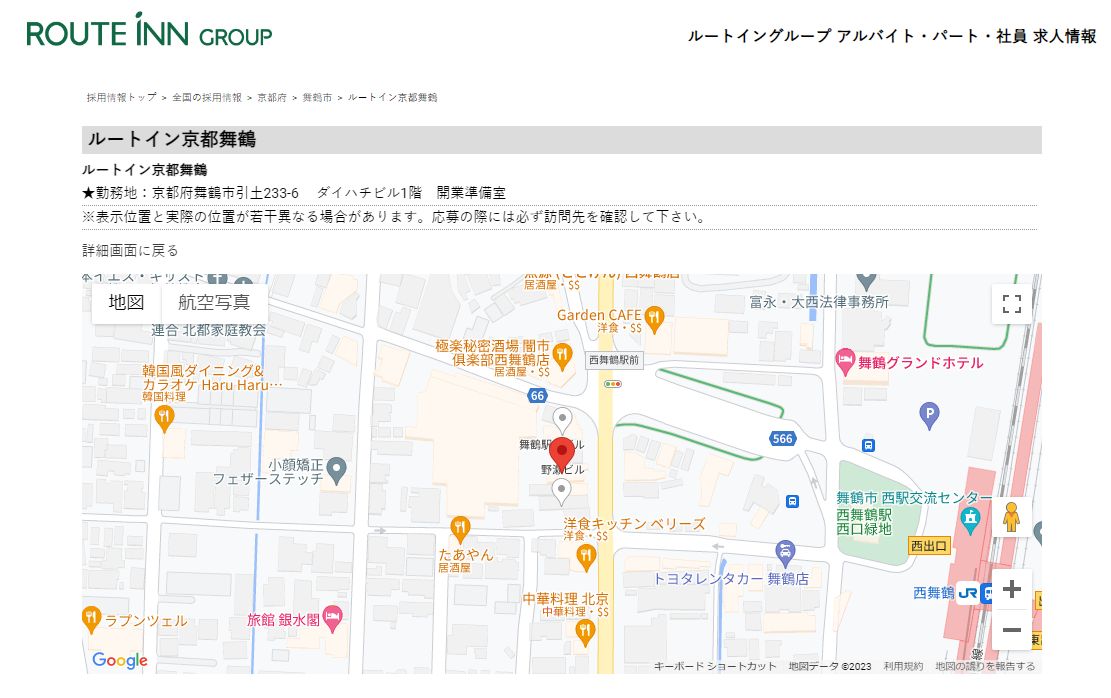Click 西舞鶴駅前 intersection label
The width and height of the screenshot is (1111, 698).
click(x=614, y=360)
